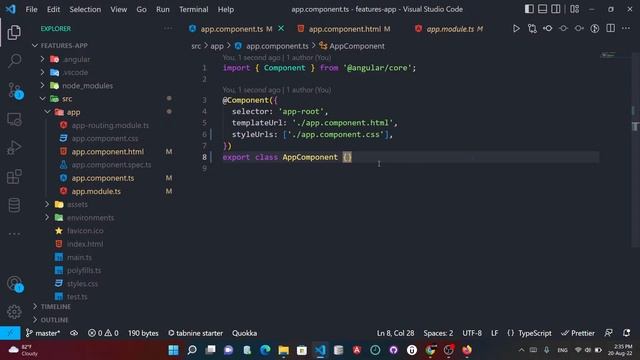Open notifications bell in status bar

627,333
